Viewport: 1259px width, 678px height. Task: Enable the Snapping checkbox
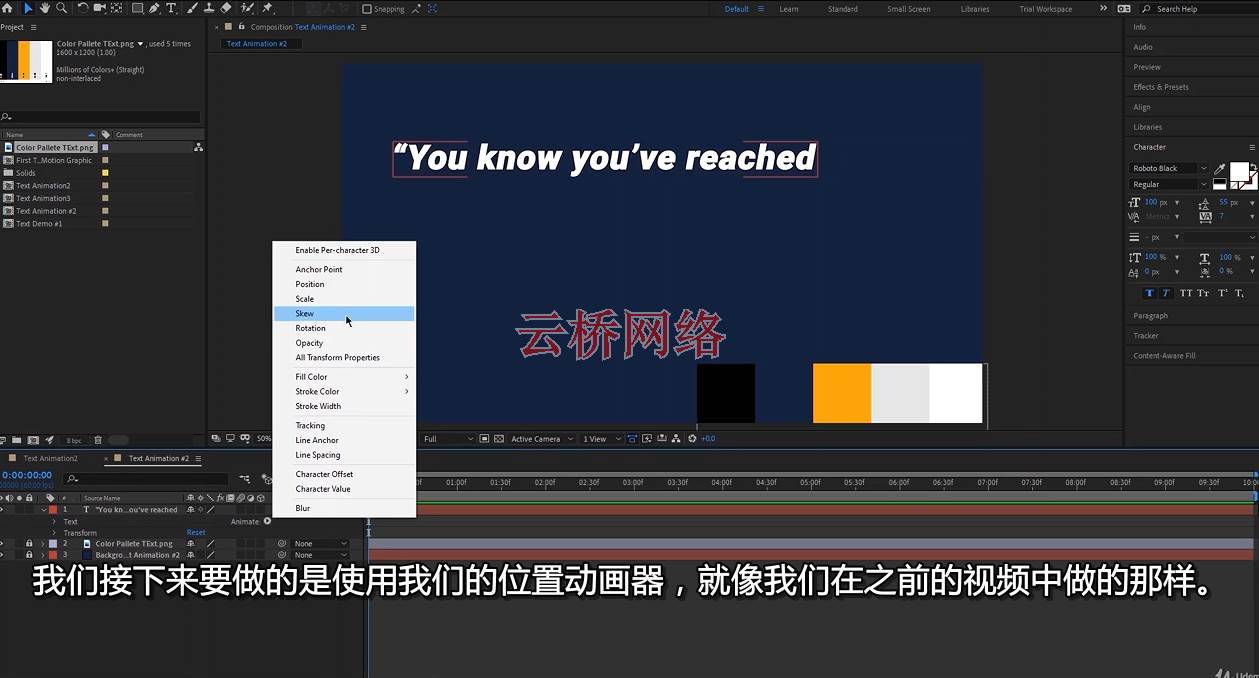tap(367, 9)
